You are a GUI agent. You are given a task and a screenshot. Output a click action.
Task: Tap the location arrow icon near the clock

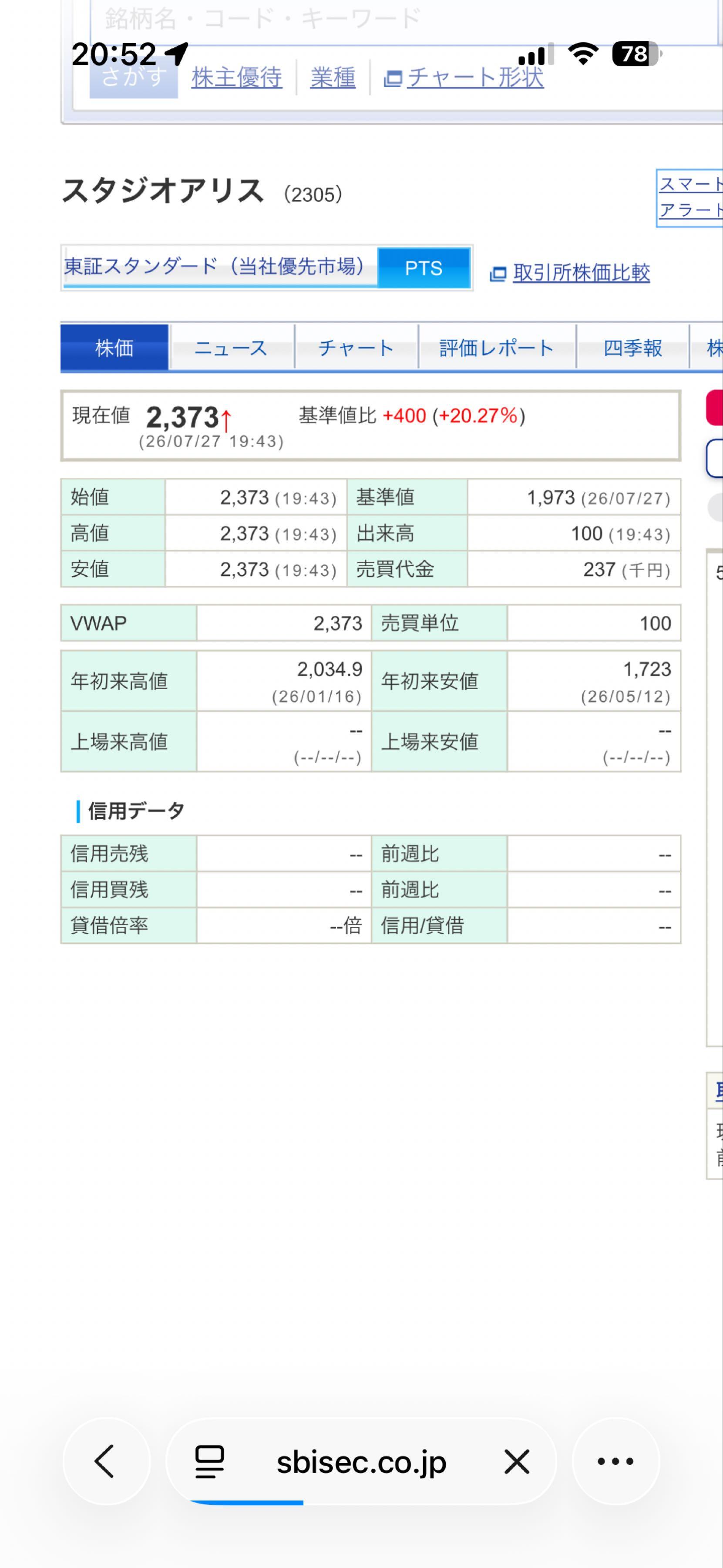tap(177, 54)
